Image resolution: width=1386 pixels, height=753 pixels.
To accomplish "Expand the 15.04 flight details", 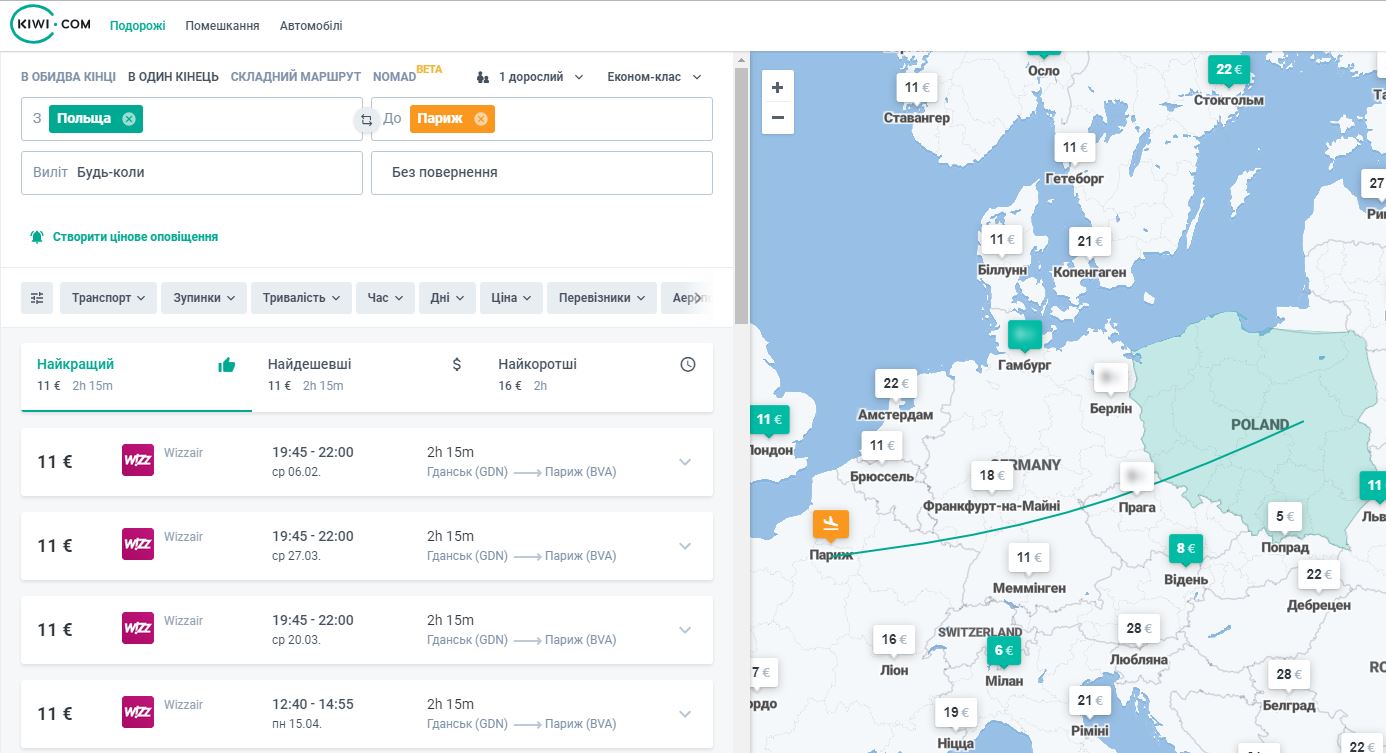I will coord(685,714).
